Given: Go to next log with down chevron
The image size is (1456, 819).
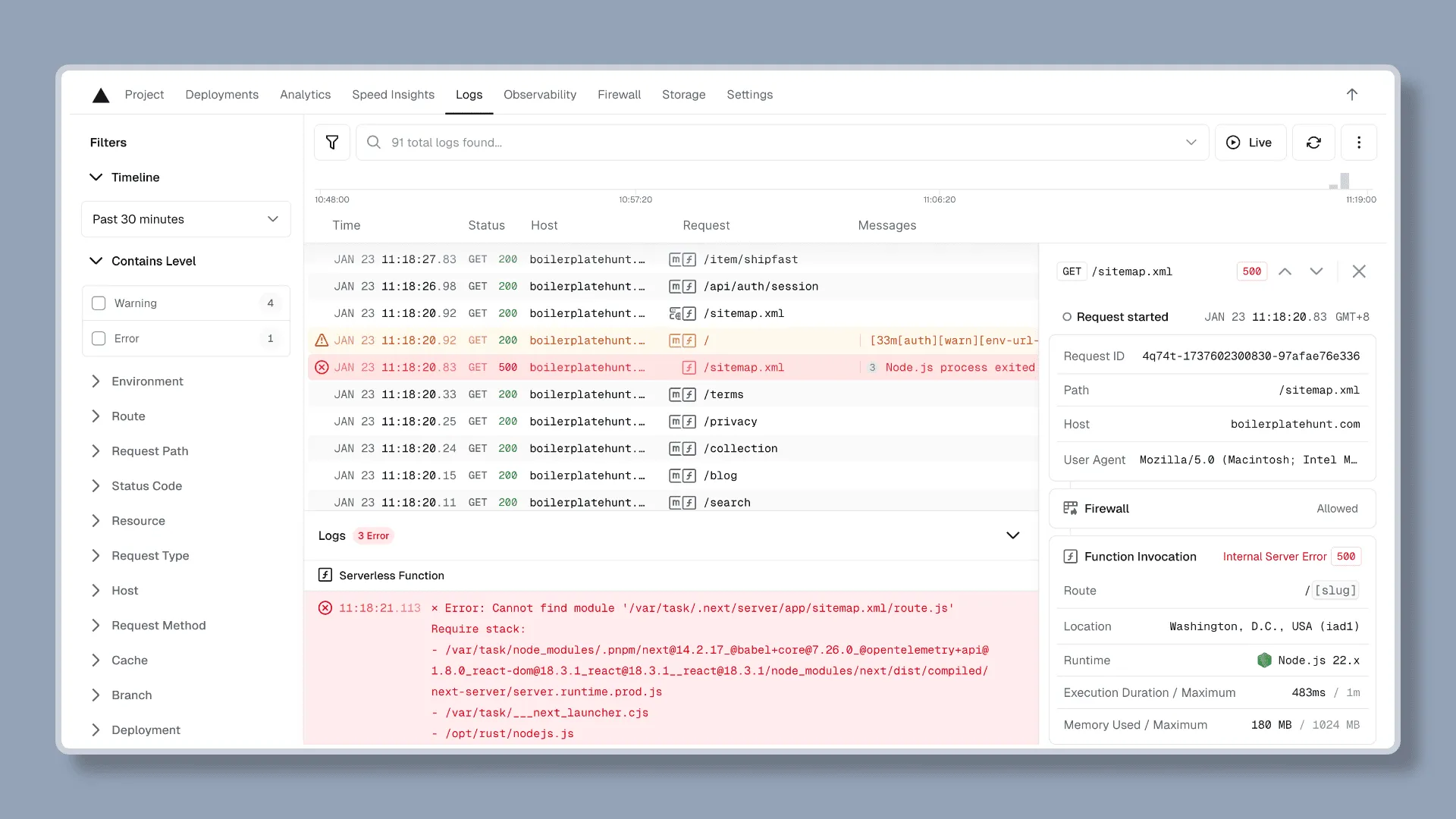Looking at the screenshot, I should [x=1316, y=271].
